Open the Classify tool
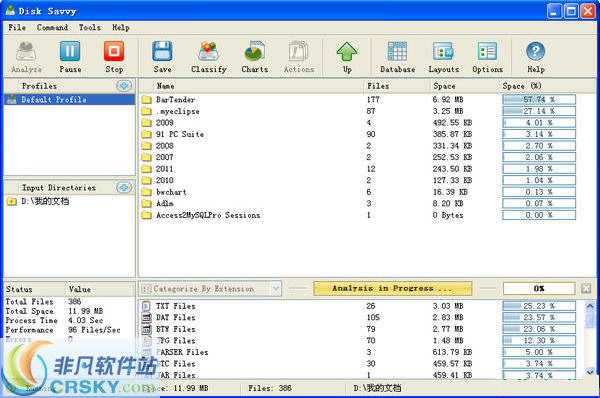Image resolution: width=600 pixels, height=398 pixels. pyautogui.click(x=209, y=57)
